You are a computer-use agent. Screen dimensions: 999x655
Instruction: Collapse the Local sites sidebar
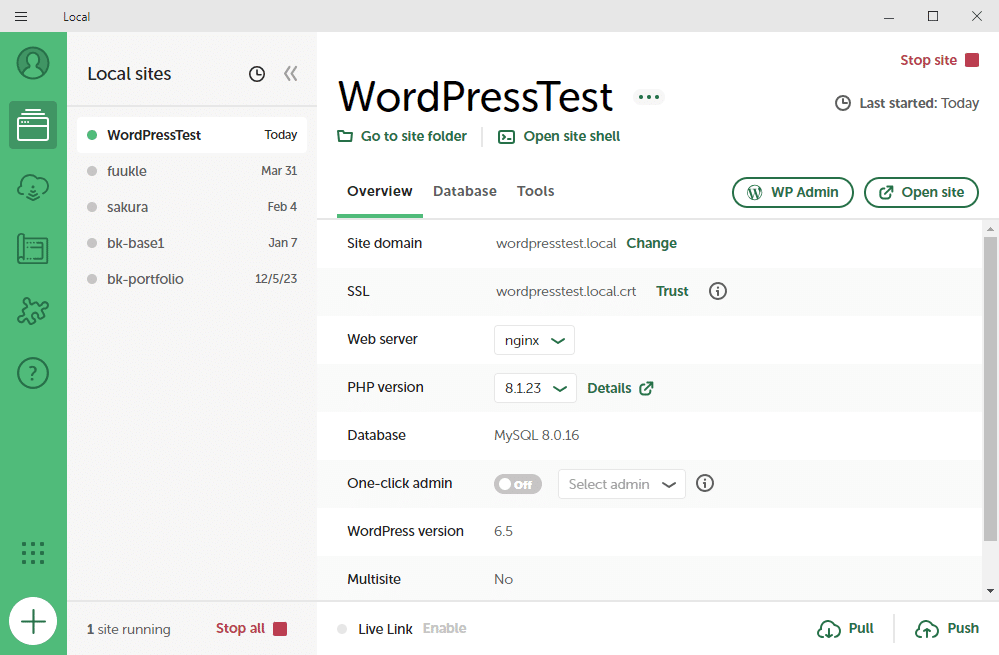(x=291, y=74)
